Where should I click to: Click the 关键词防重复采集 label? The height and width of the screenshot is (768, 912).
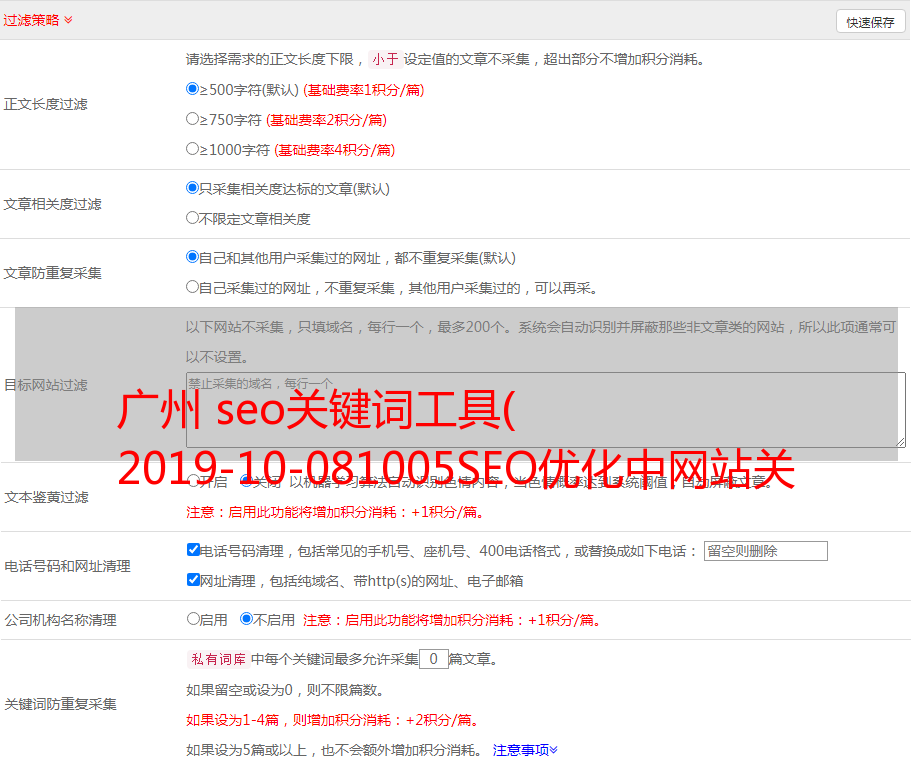(x=60, y=704)
